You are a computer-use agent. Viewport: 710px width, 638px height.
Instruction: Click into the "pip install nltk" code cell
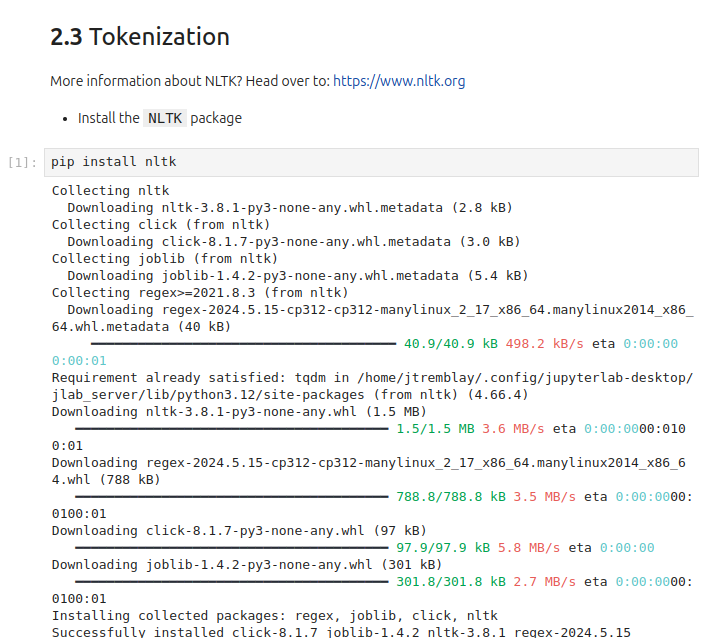coord(370,161)
